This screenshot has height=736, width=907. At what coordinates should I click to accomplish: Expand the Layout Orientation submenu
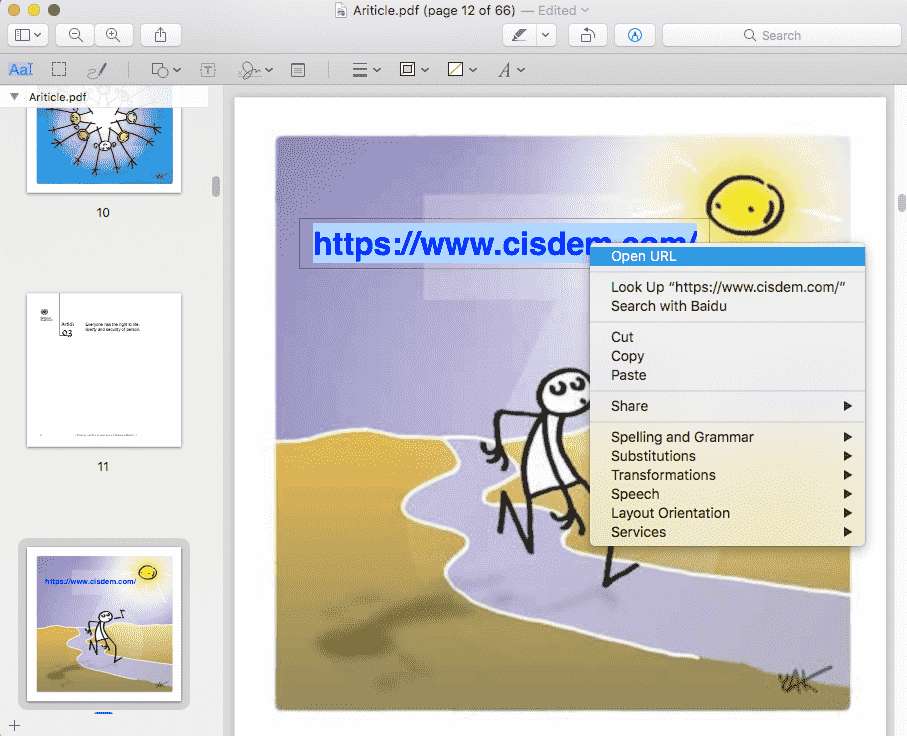(727, 513)
